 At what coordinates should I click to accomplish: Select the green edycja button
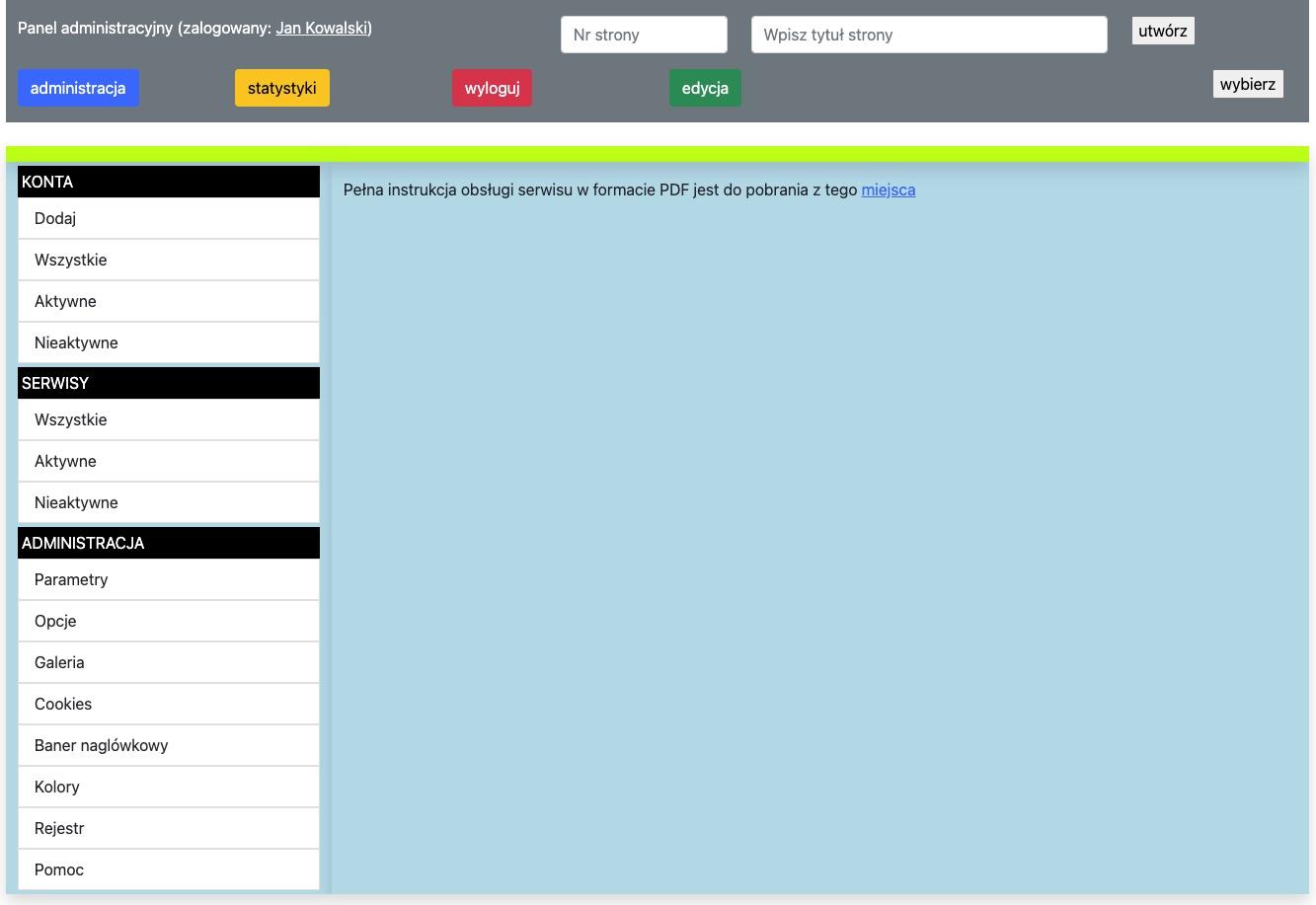[x=705, y=88]
